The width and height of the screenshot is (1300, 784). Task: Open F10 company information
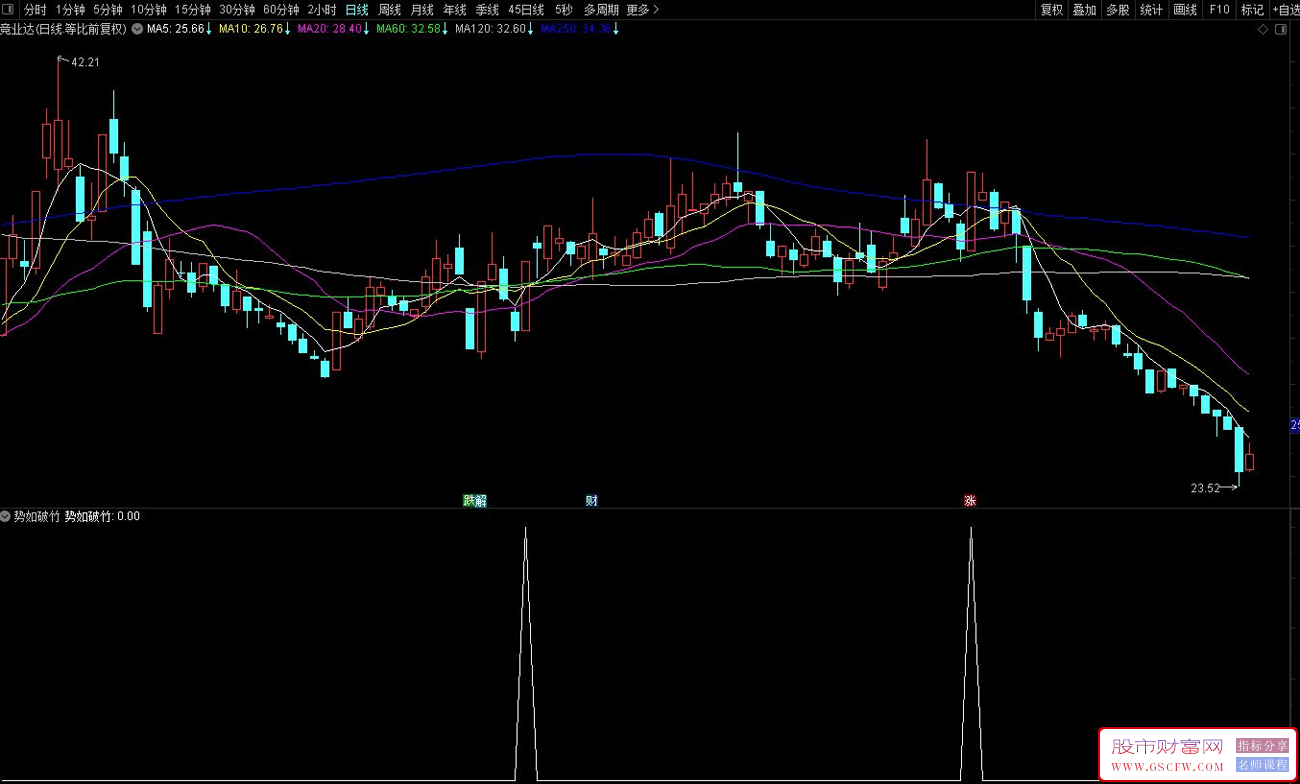[x=1219, y=9]
